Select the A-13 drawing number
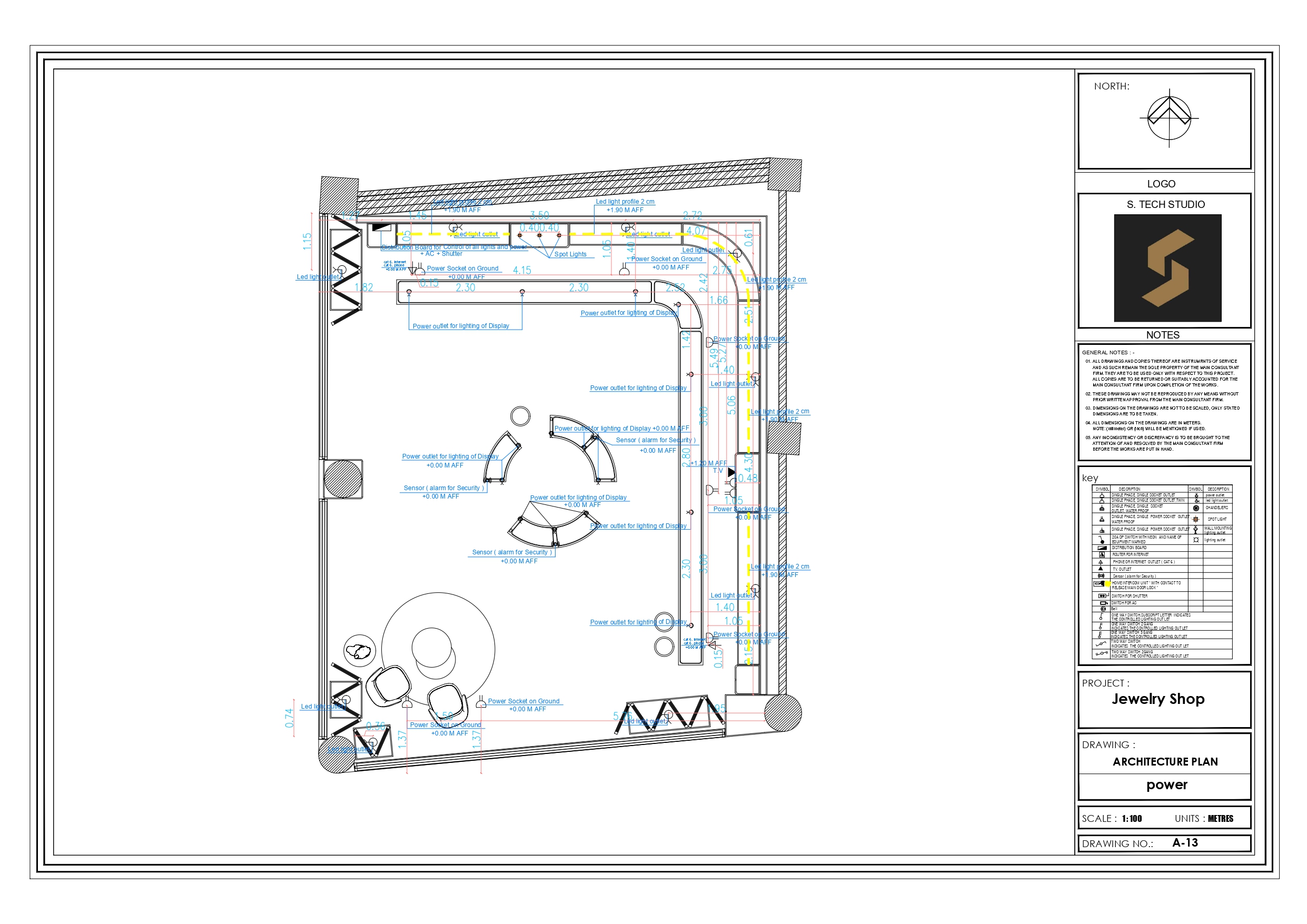Image resolution: width=1307 pixels, height=924 pixels. point(1185,842)
